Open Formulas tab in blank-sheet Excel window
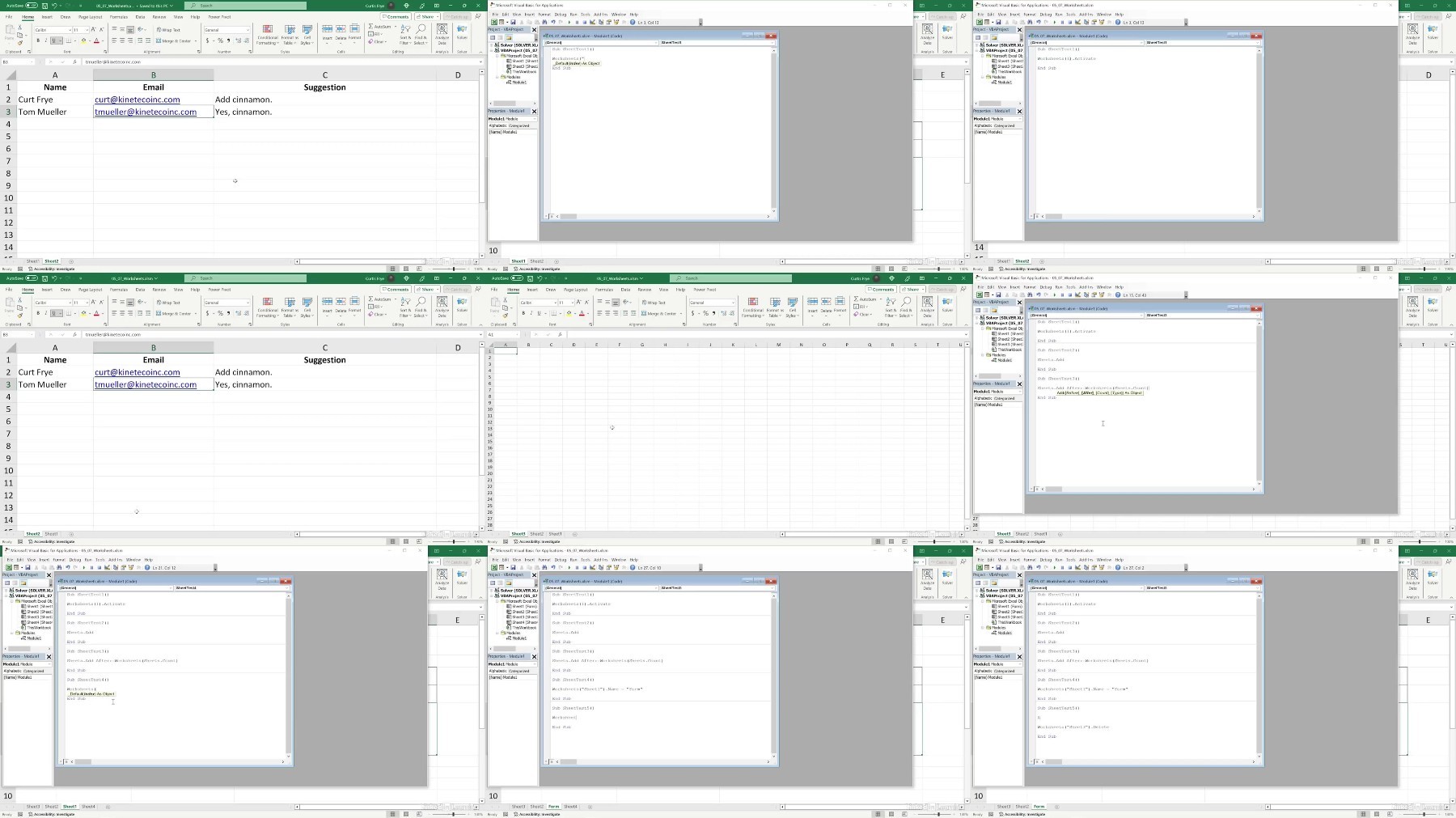The height and width of the screenshot is (818, 1456). point(604,290)
